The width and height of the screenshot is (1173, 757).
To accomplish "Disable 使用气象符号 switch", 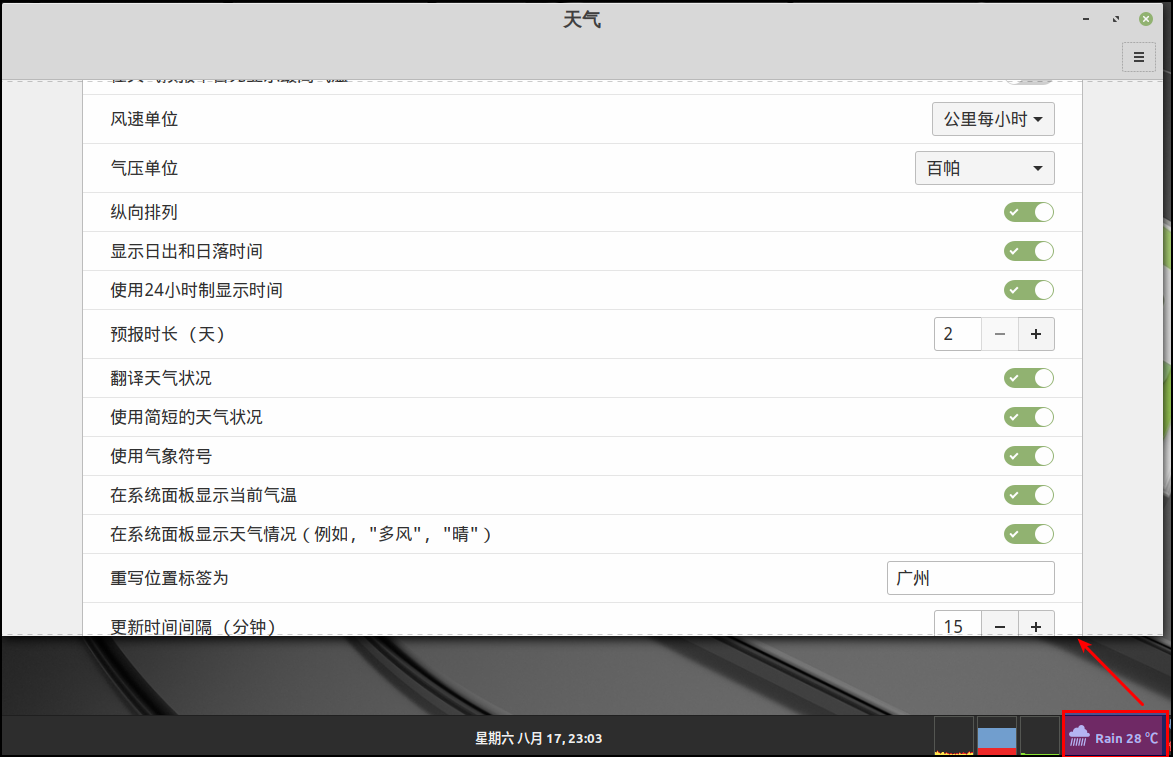I will pyautogui.click(x=1029, y=456).
